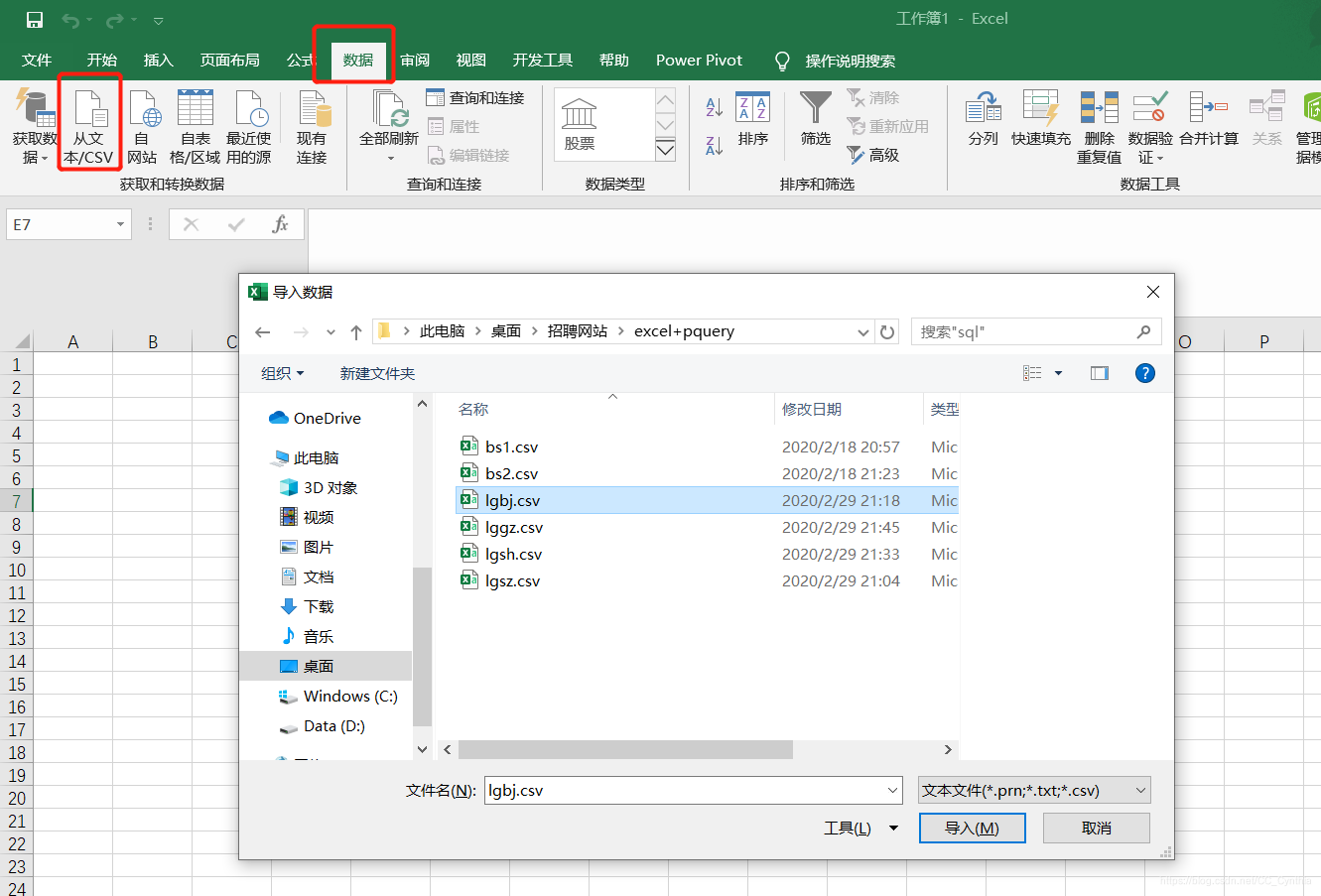
Task: Click the refresh icon beside address bar
Action: (x=887, y=332)
